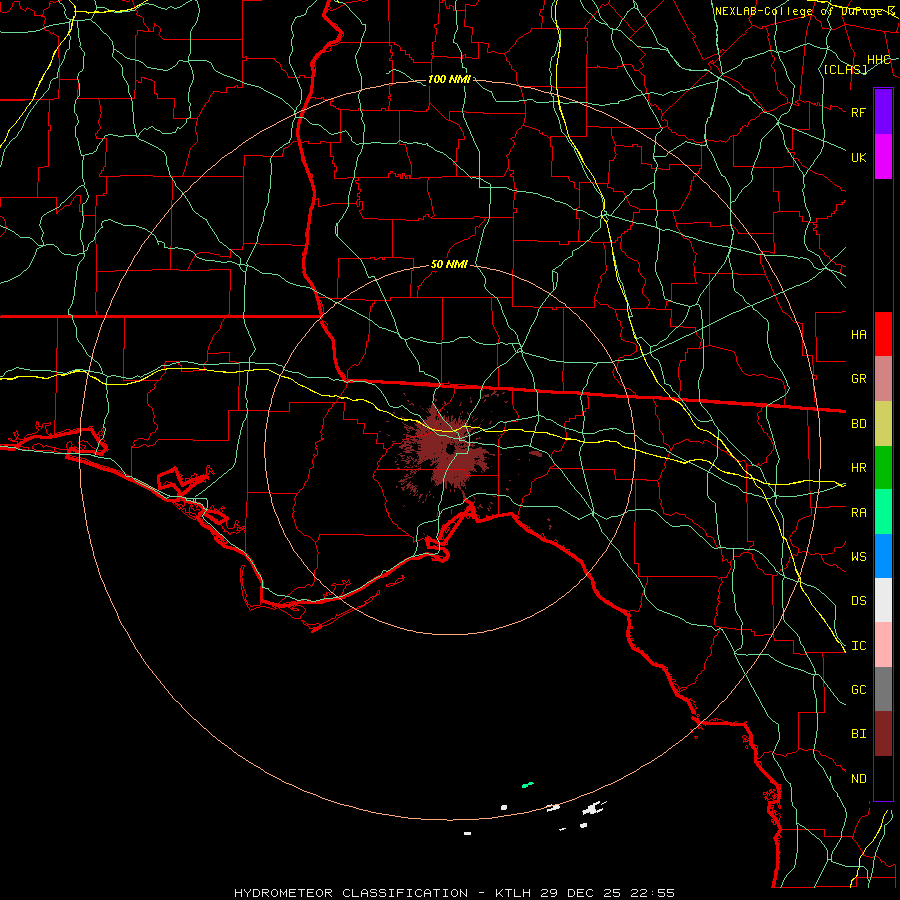Click the small green rain echo offshore
Viewport: 900px width, 900px height.
click(x=527, y=785)
